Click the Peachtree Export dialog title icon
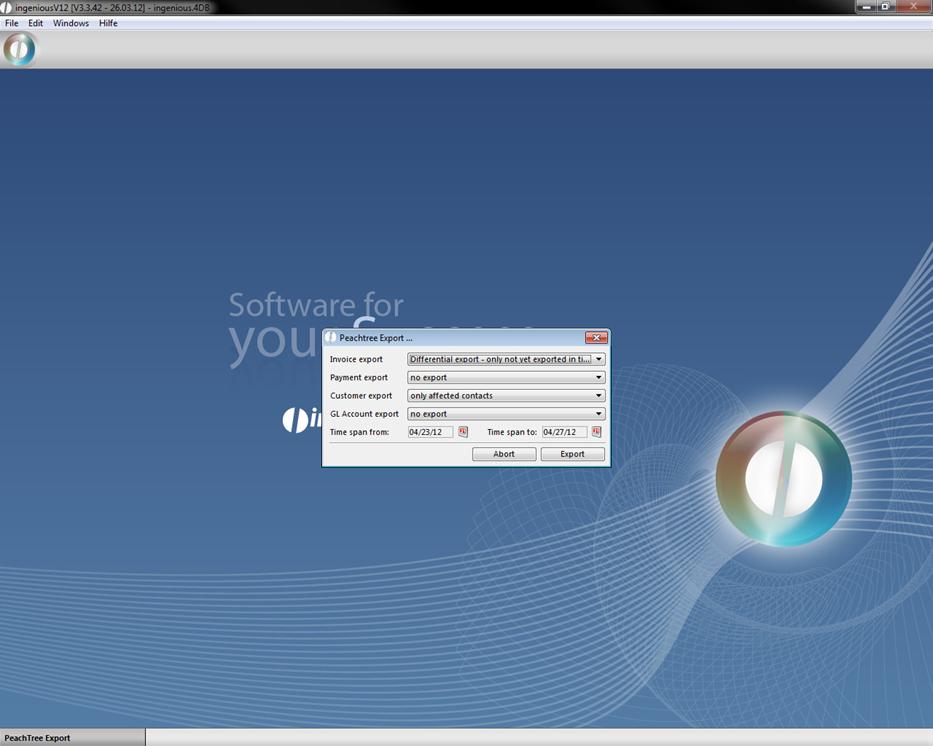The image size is (933, 746). (331, 338)
